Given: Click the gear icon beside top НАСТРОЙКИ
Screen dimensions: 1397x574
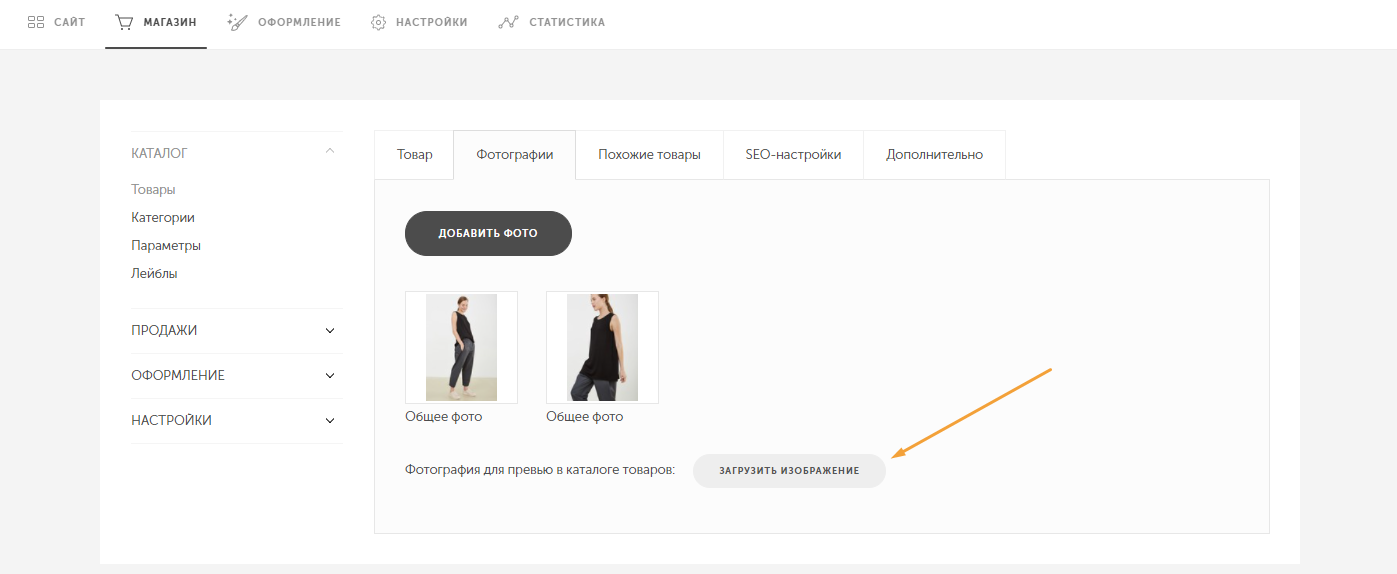Looking at the screenshot, I should (x=378, y=22).
